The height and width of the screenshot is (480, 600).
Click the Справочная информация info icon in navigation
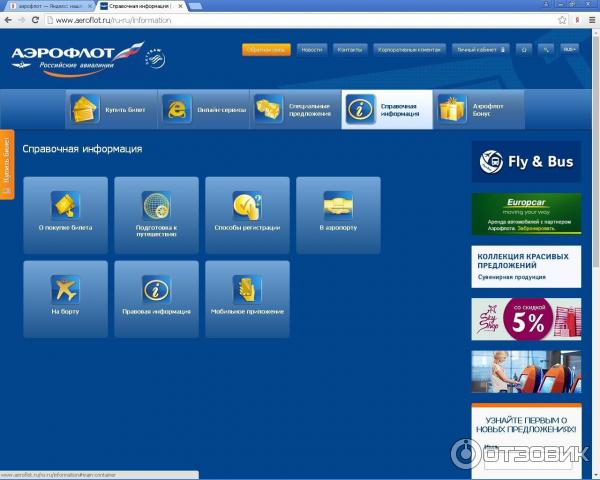pos(360,109)
